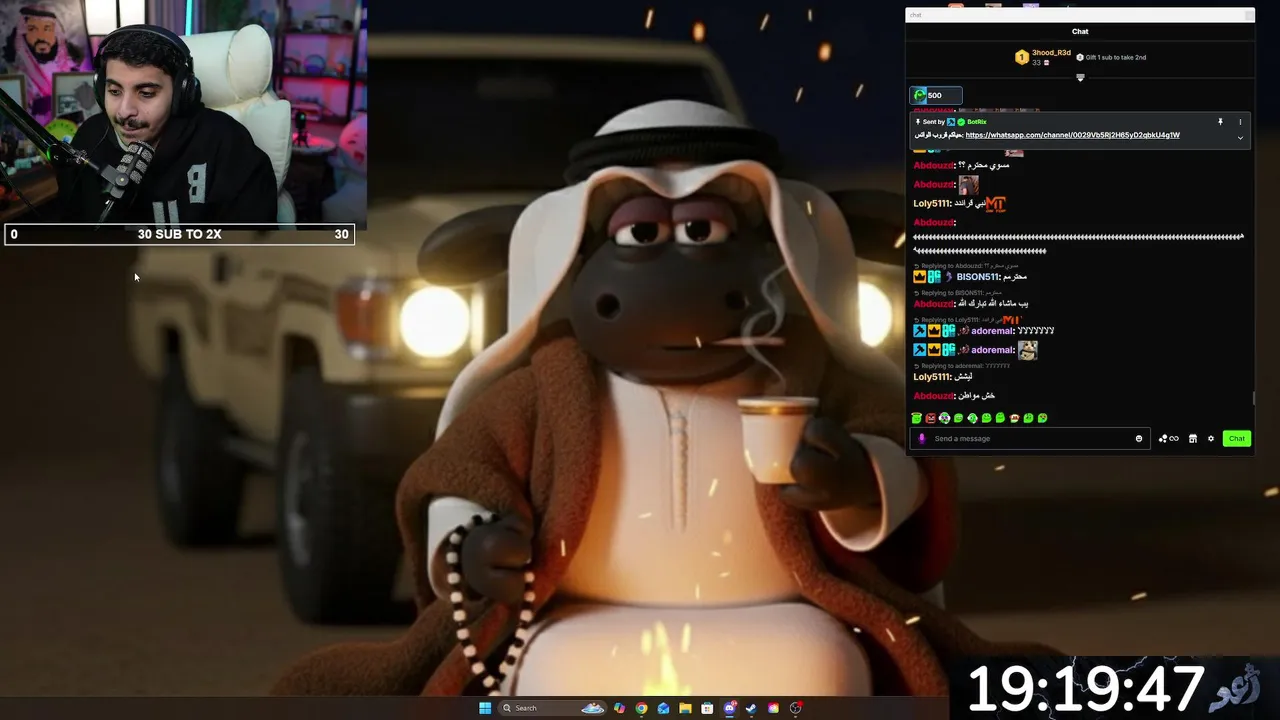Click crown badge next to BISON511

point(919,277)
